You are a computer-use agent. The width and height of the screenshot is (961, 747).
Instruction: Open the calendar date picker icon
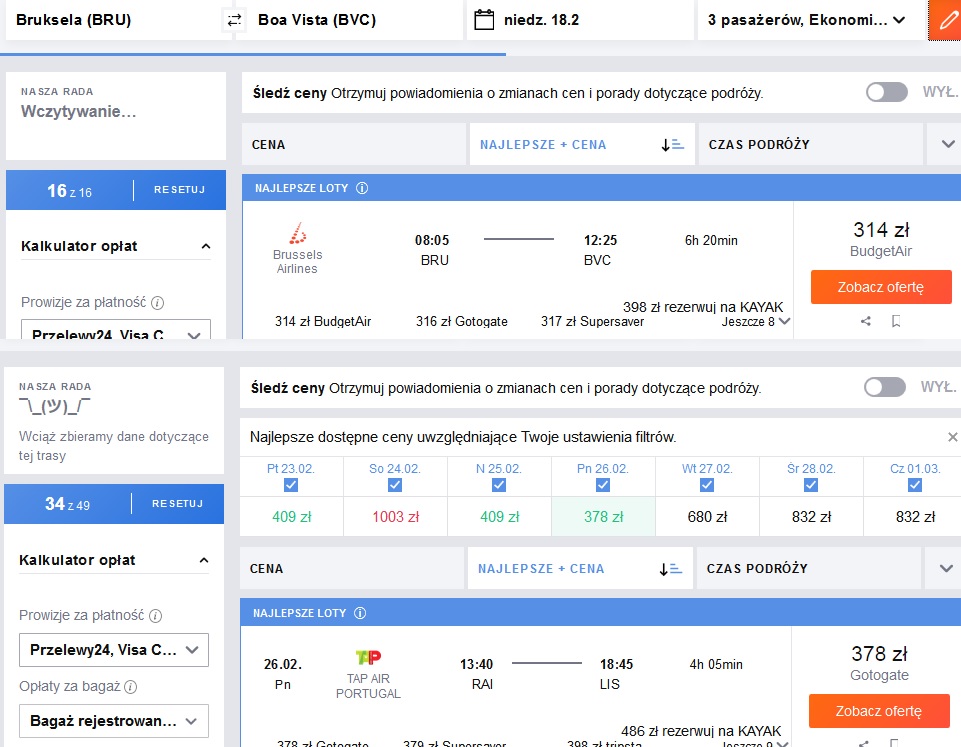[484, 20]
